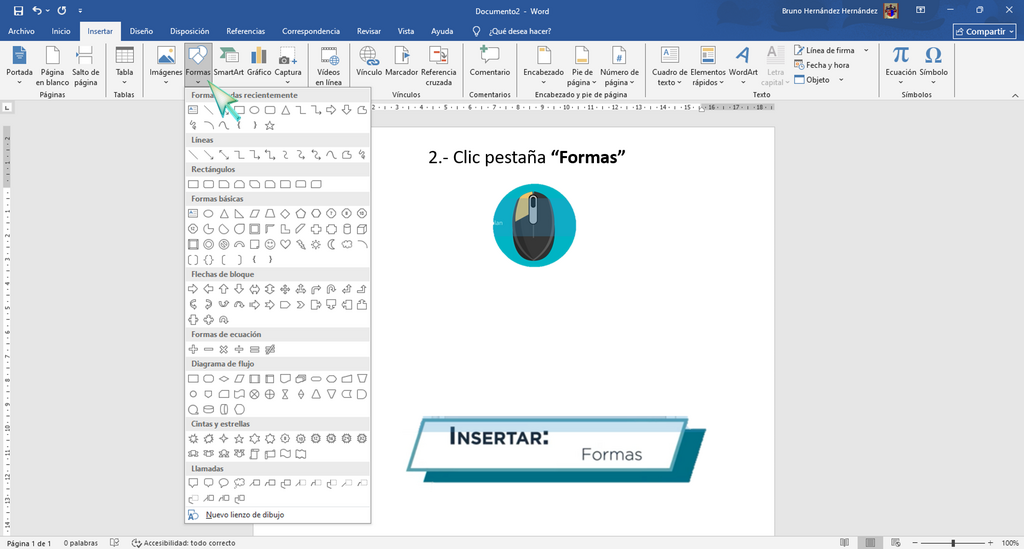This screenshot has height=549, width=1024.
Task: Choose the 5-point star in Cintas y estrellas
Action: 239,439
